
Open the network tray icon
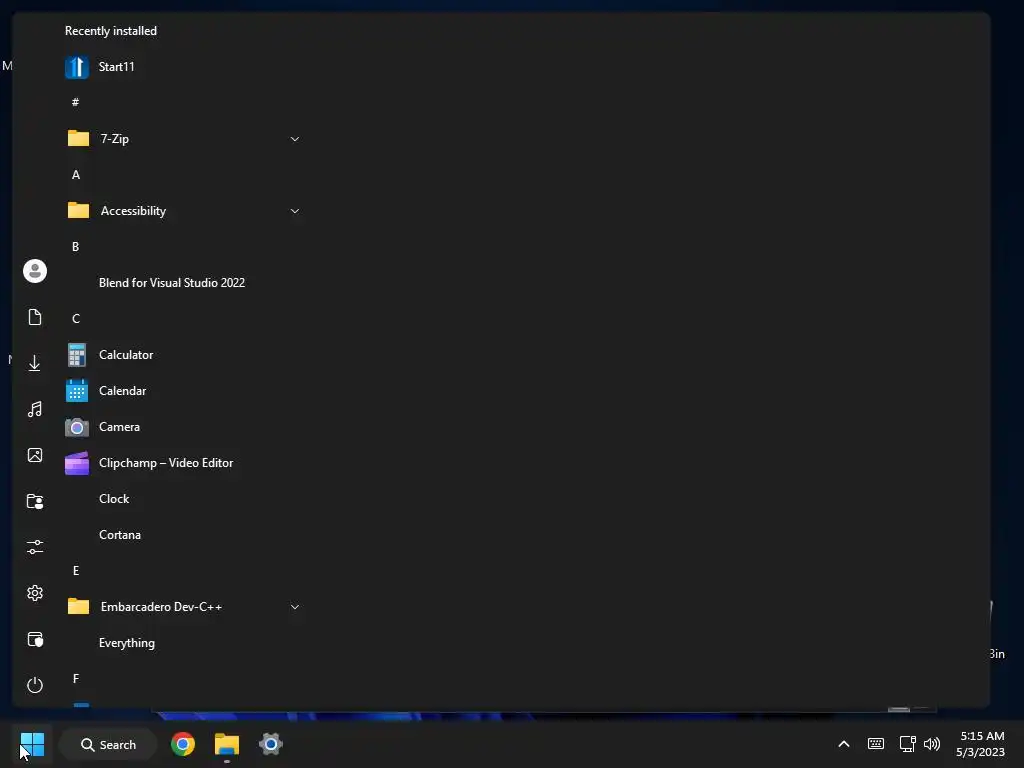click(907, 744)
